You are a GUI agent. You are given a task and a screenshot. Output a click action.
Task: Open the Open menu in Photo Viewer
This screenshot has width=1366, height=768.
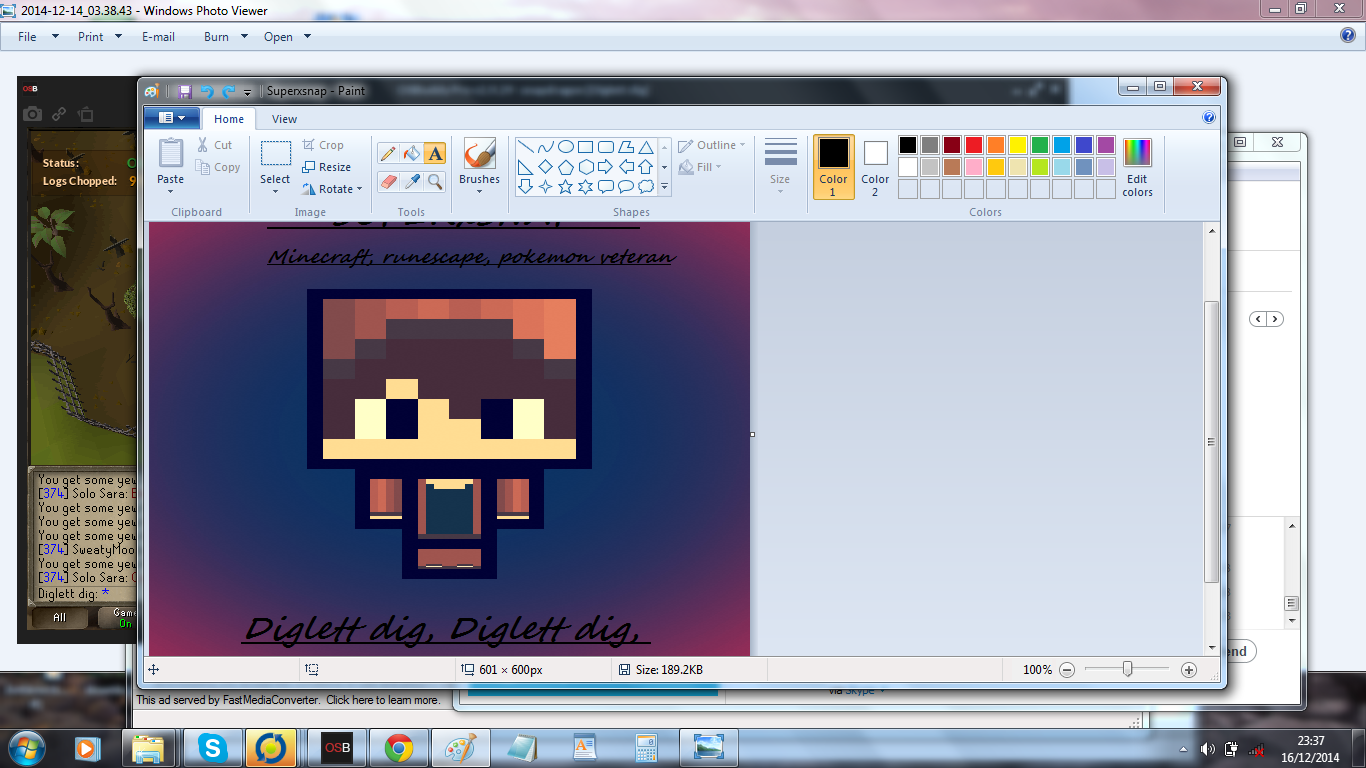287,37
